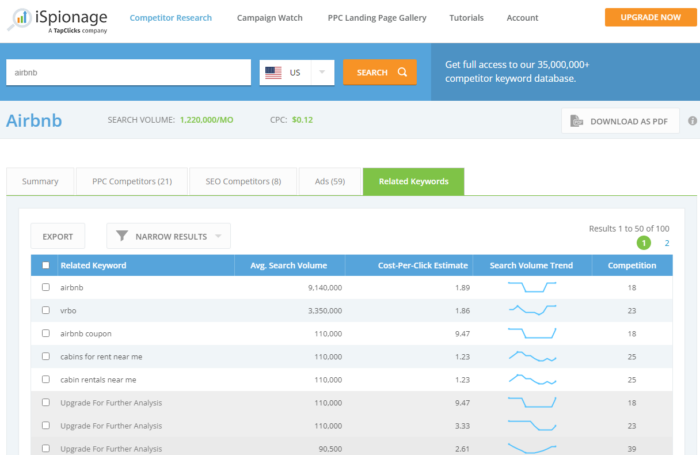Click the Upgrade Now button

click(650, 17)
